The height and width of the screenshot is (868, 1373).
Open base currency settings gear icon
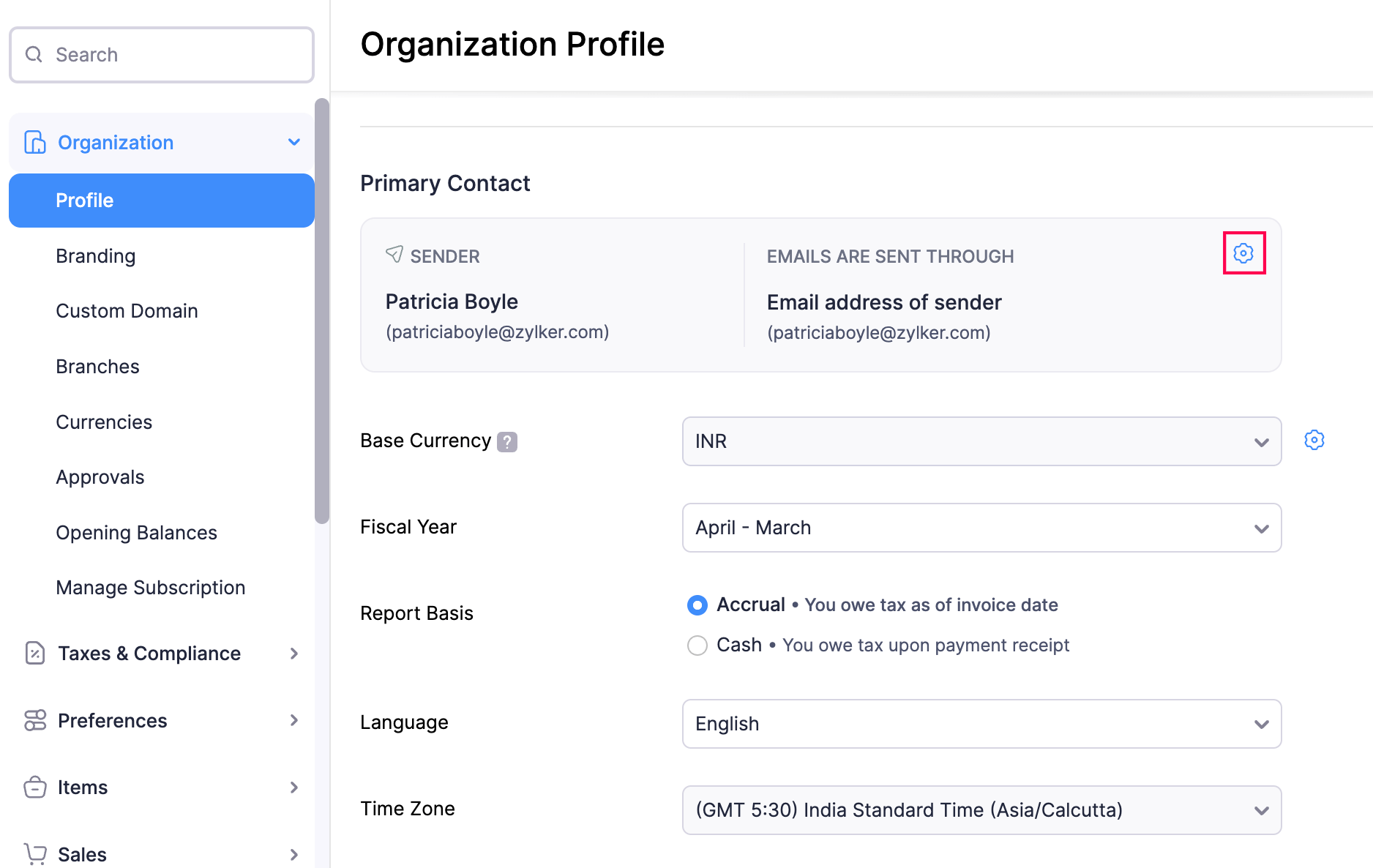tap(1314, 440)
